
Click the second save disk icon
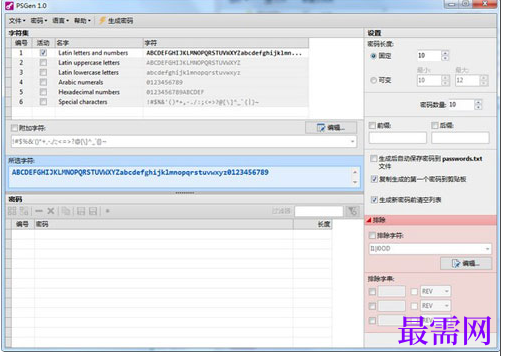[x=93, y=211]
